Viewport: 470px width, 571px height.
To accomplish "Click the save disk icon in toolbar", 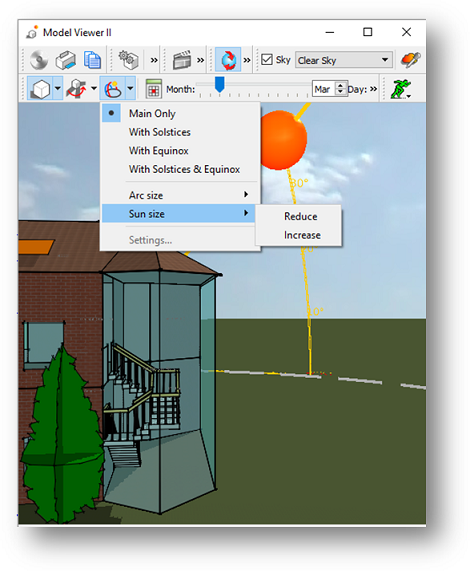I will point(39,60).
